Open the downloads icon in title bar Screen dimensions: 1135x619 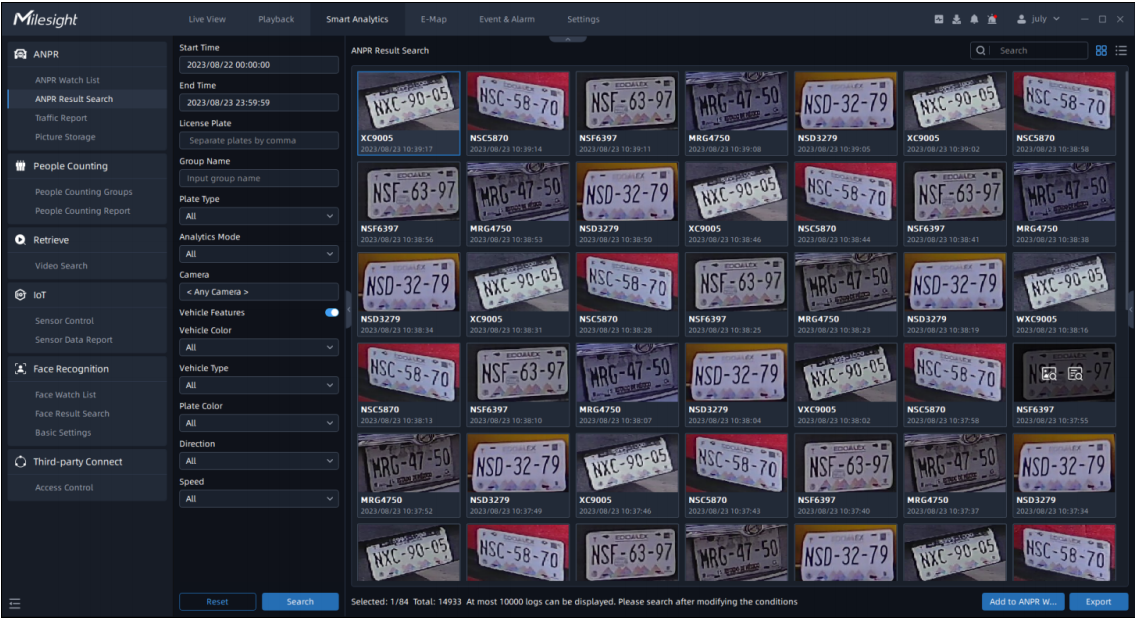tap(956, 20)
